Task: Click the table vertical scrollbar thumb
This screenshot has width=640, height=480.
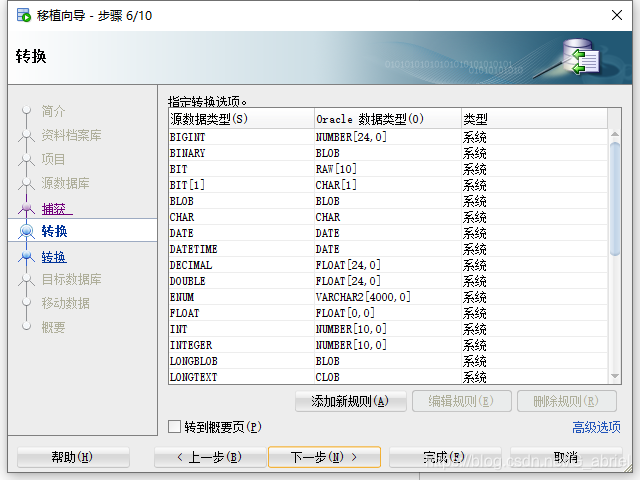Action: point(615,199)
